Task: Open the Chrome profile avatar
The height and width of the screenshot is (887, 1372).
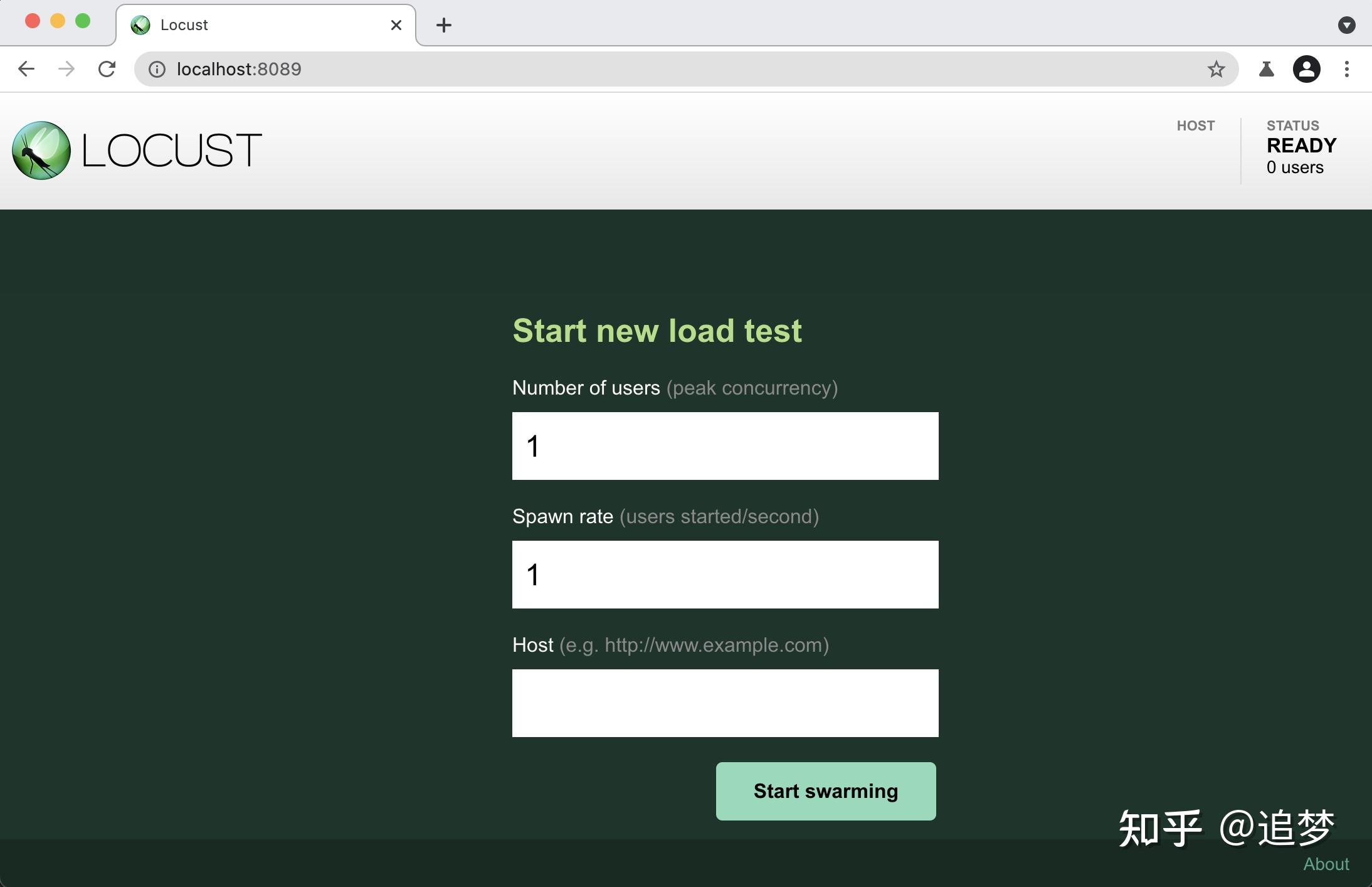Action: click(1306, 69)
